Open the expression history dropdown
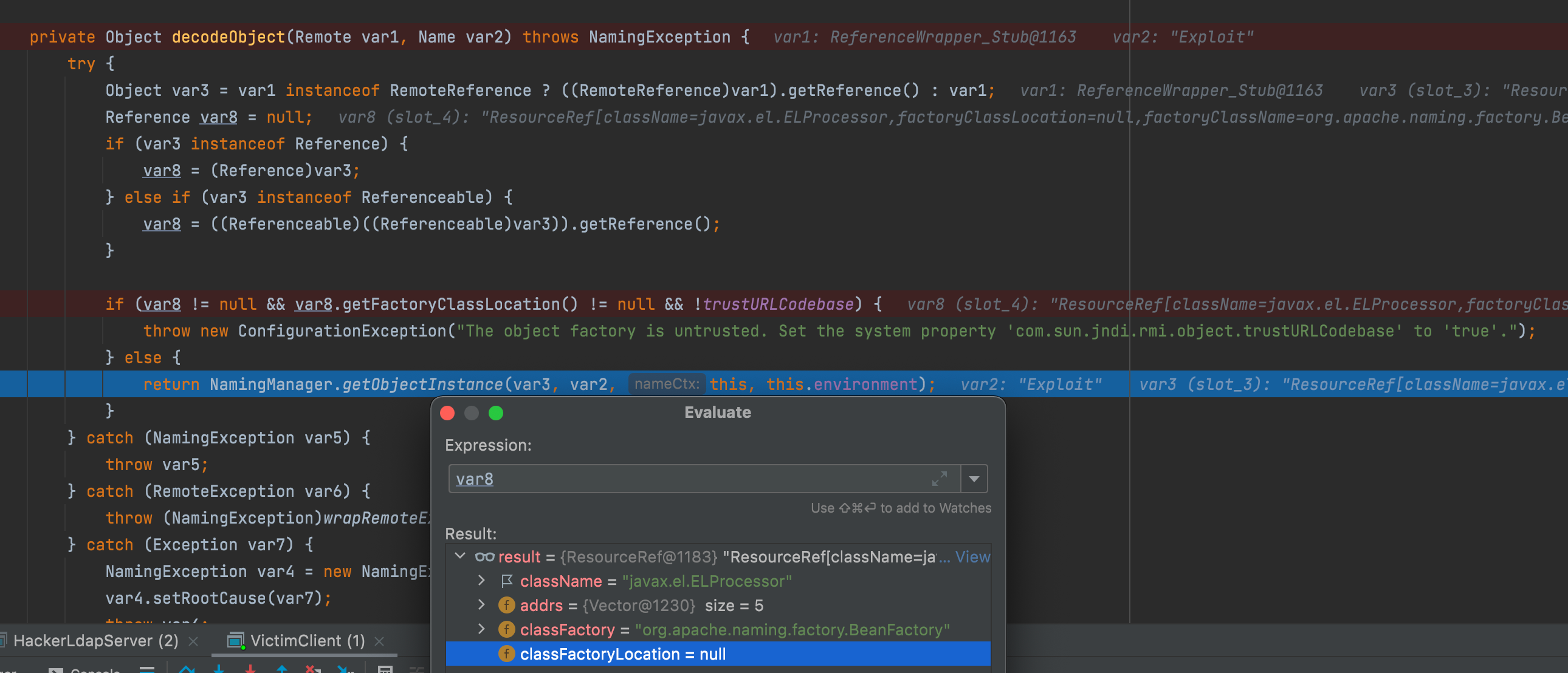Image resolution: width=1568 pixels, height=673 pixels. [974, 479]
